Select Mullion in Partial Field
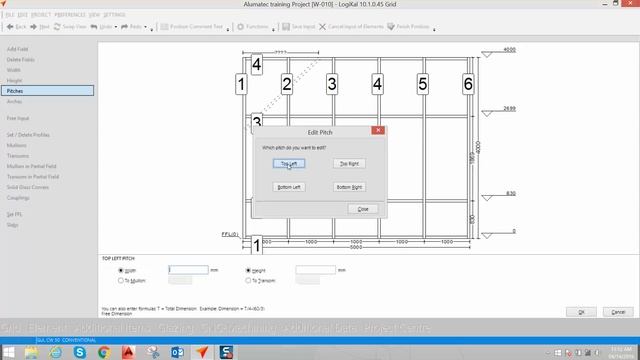640x360 pixels. click(x=31, y=167)
